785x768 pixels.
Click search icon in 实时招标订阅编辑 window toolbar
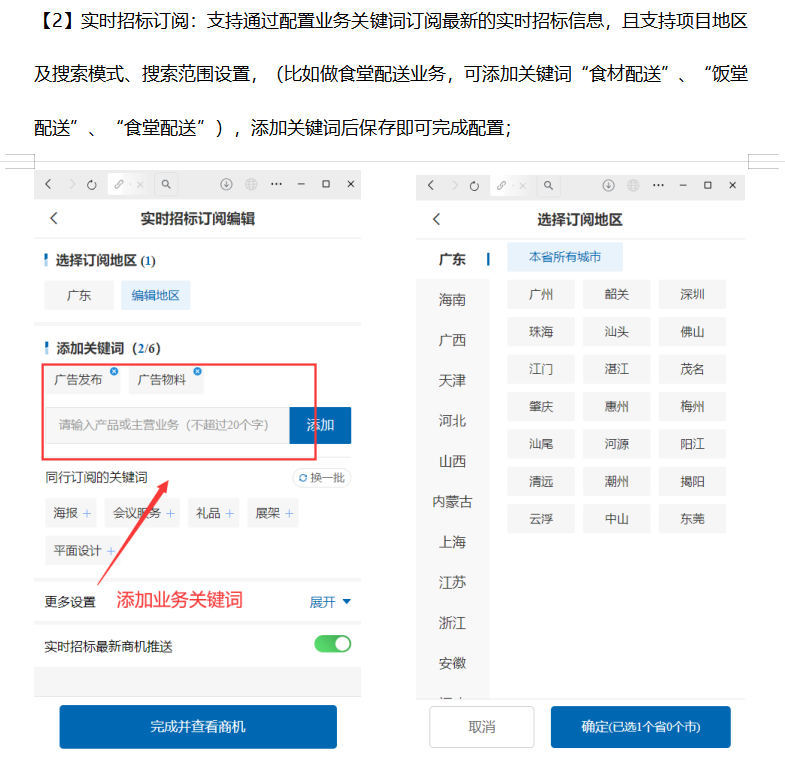click(165, 185)
